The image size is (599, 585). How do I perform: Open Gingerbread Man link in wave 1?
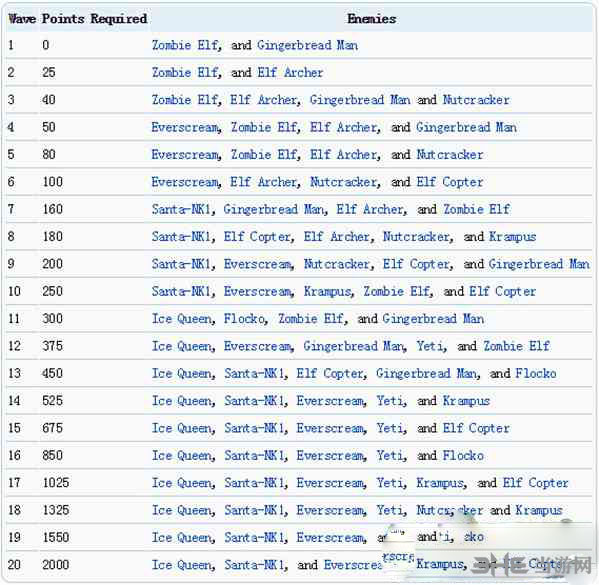point(308,45)
